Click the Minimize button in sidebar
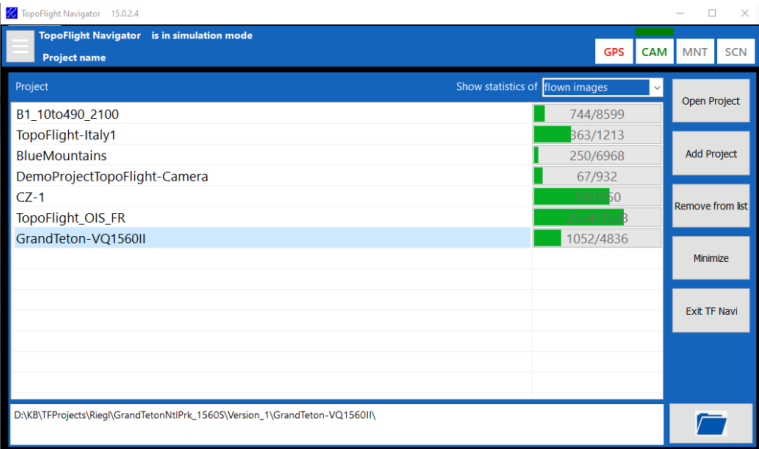The image size is (759, 449). click(711, 258)
